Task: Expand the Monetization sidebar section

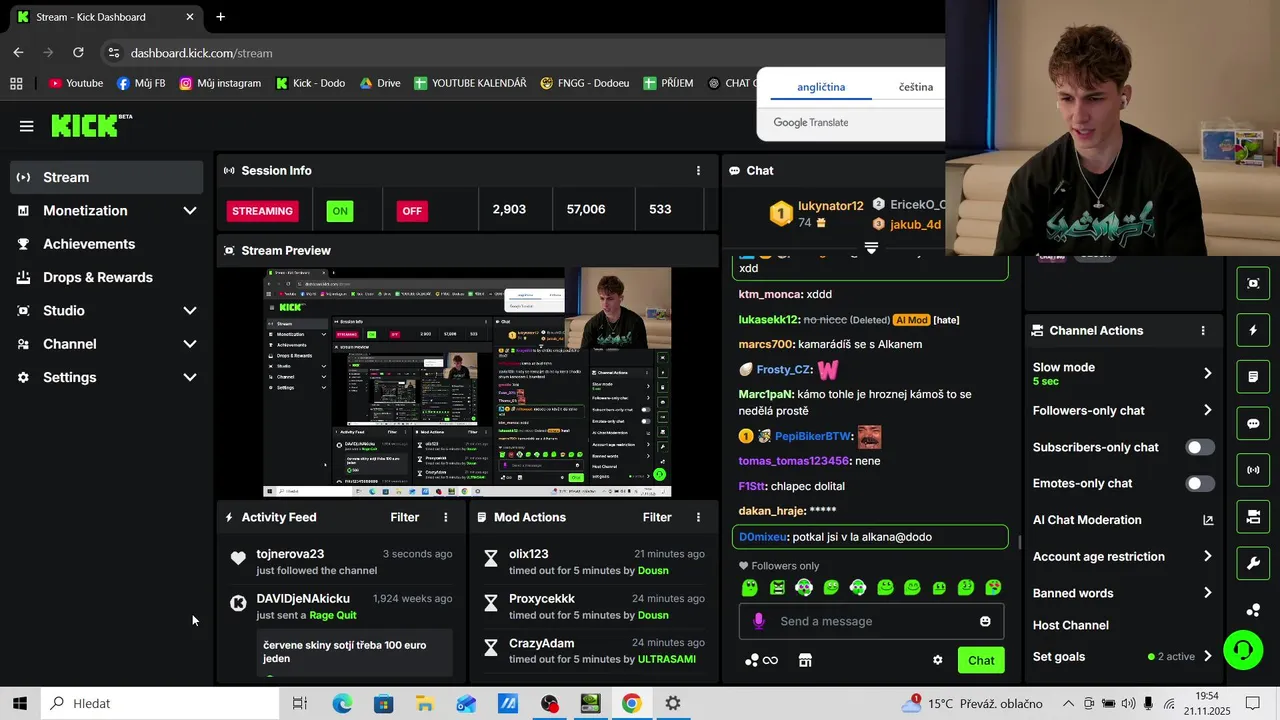Action: point(107,210)
